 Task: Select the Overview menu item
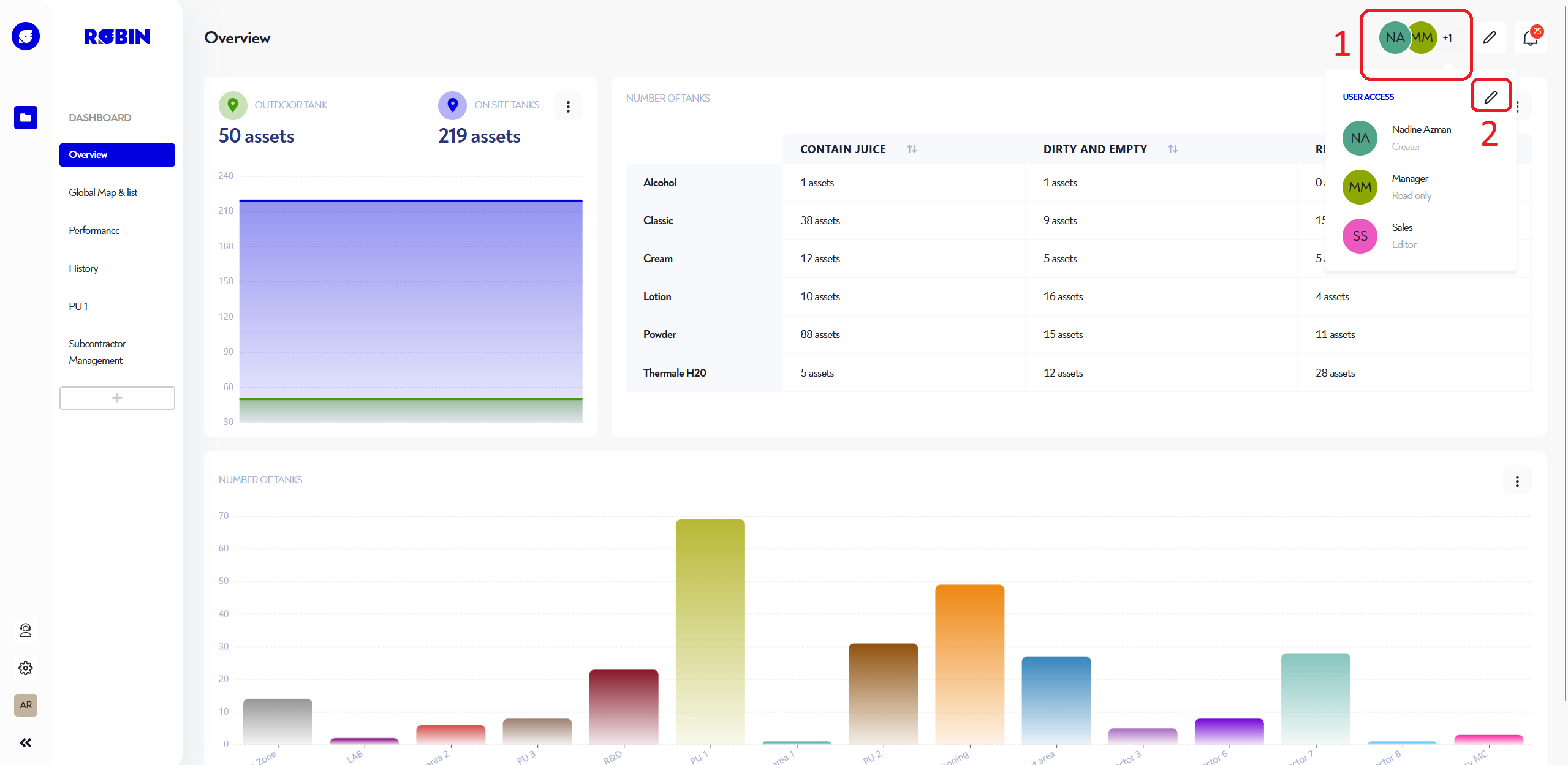coord(117,154)
